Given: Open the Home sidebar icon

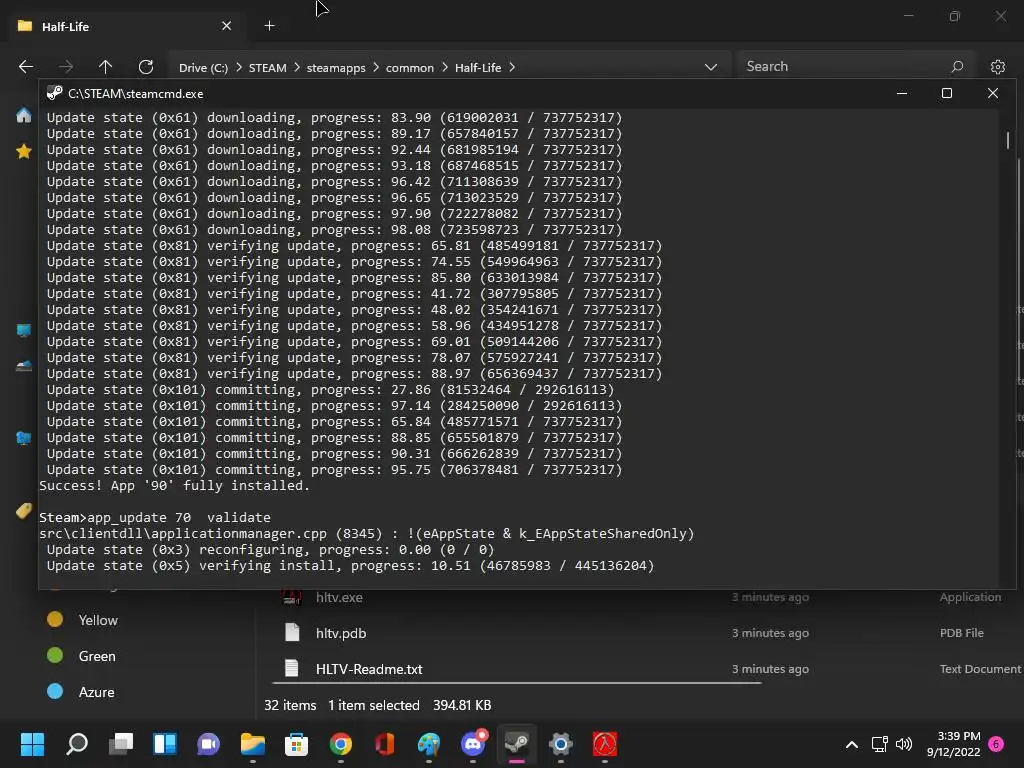Looking at the screenshot, I should [x=24, y=116].
